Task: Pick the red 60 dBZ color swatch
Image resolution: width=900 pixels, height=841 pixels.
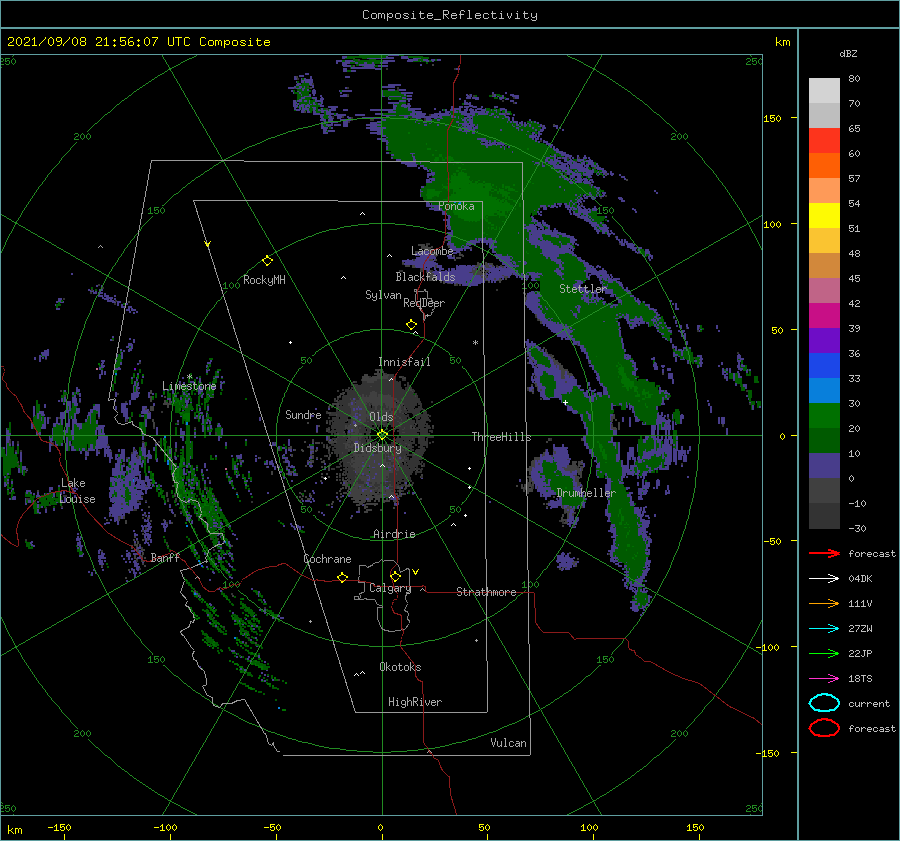Action: coord(824,141)
